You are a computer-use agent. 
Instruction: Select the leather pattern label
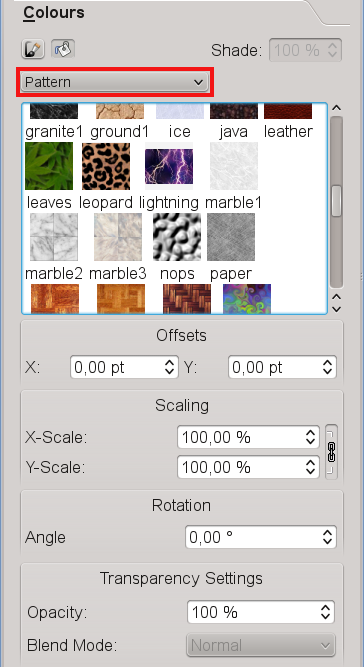tap(288, 131)
